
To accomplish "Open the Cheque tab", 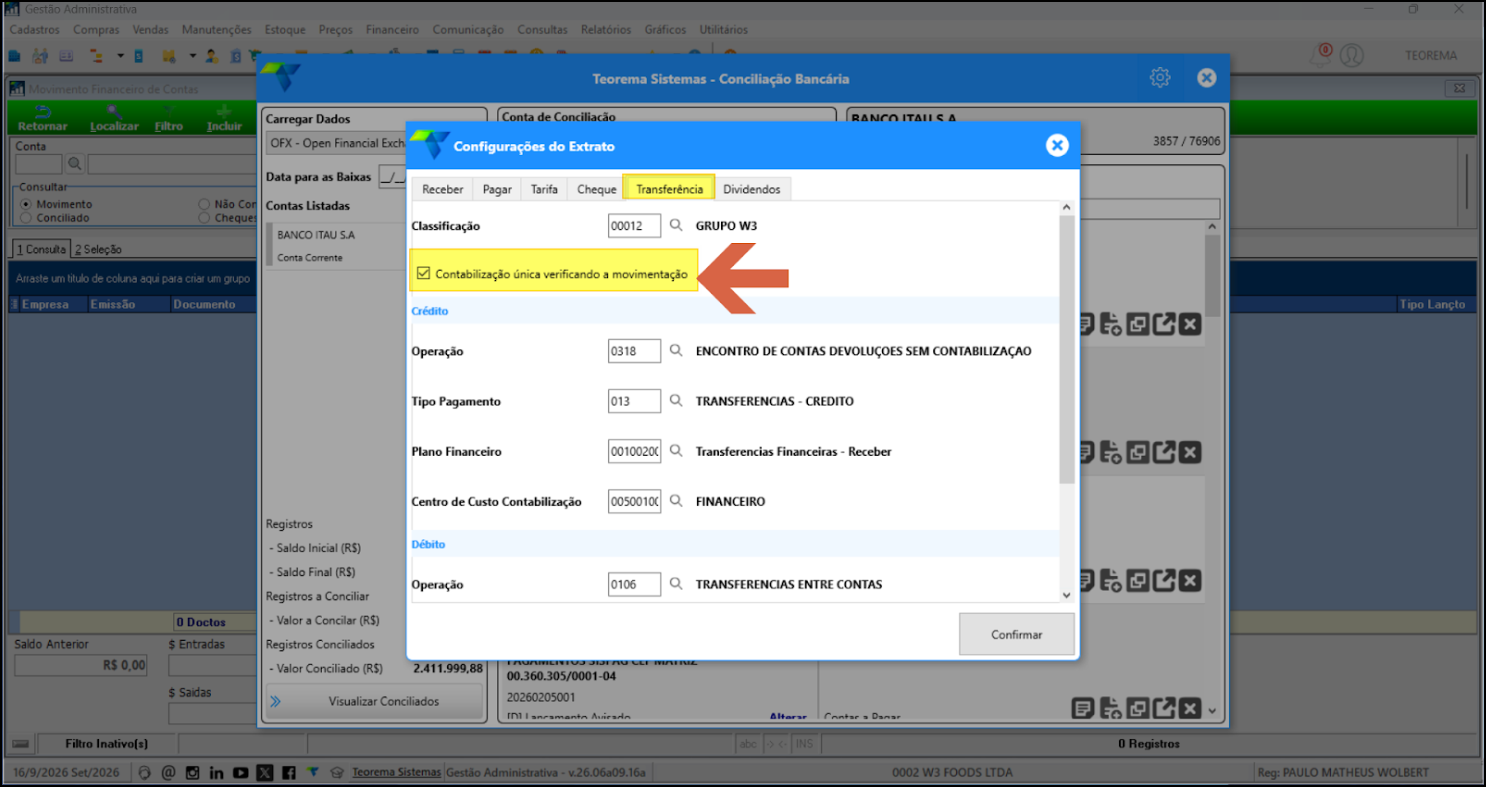I will pos(597,189).
